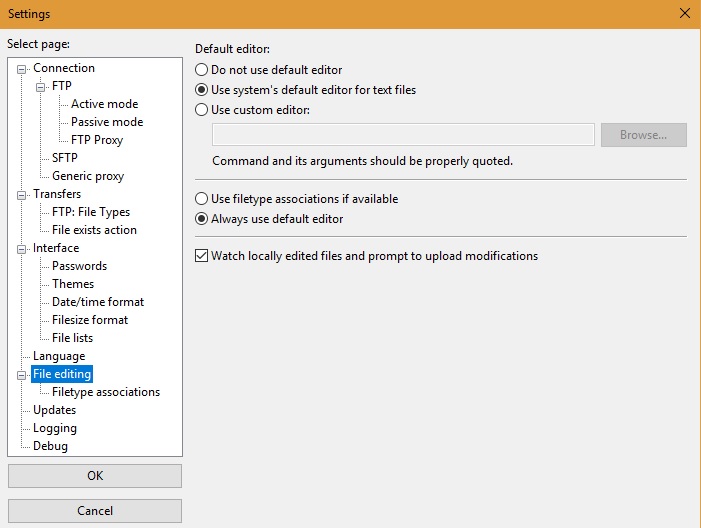
Task: Select 'Use system's default editor for text files'
Action: click(x=305, y=90)
